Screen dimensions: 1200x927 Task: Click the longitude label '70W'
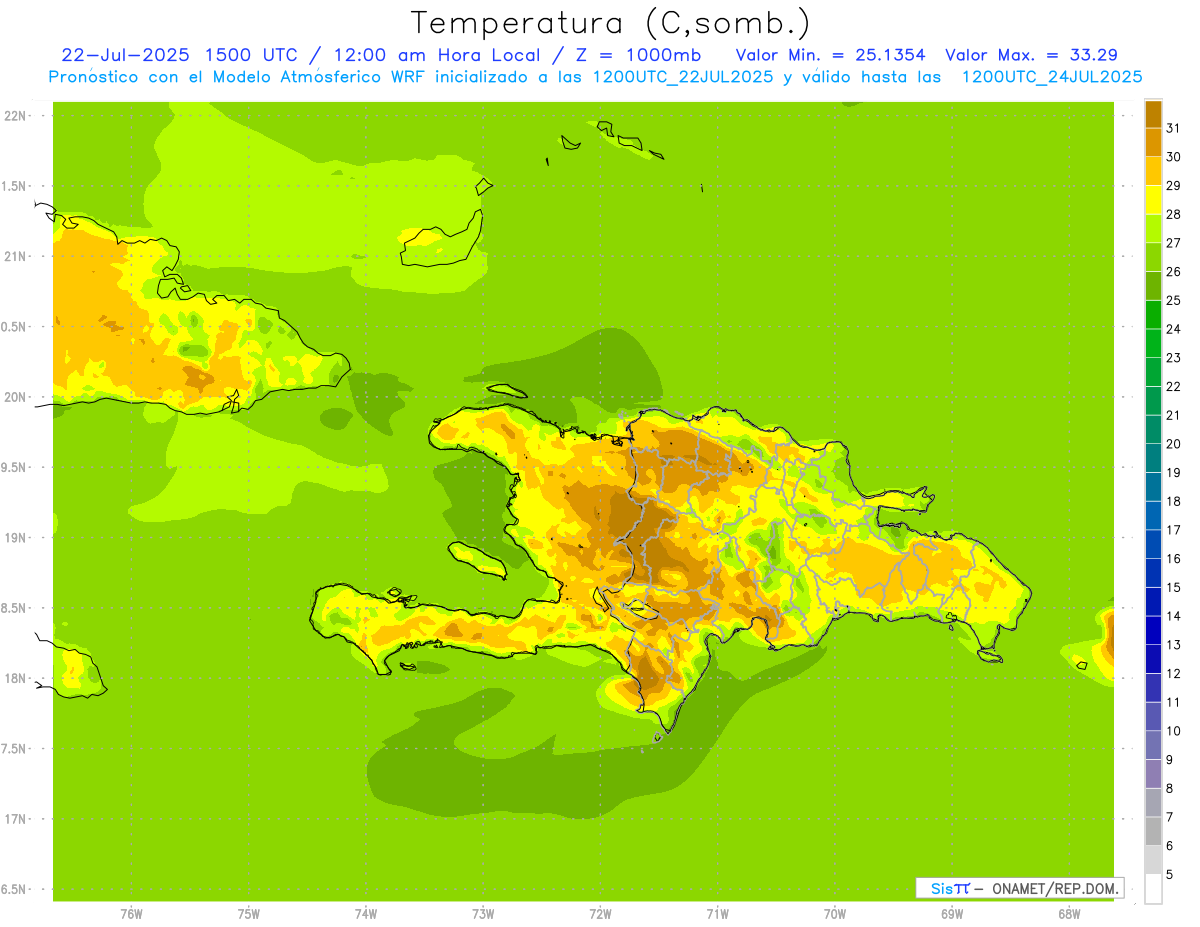coord(835,914)
